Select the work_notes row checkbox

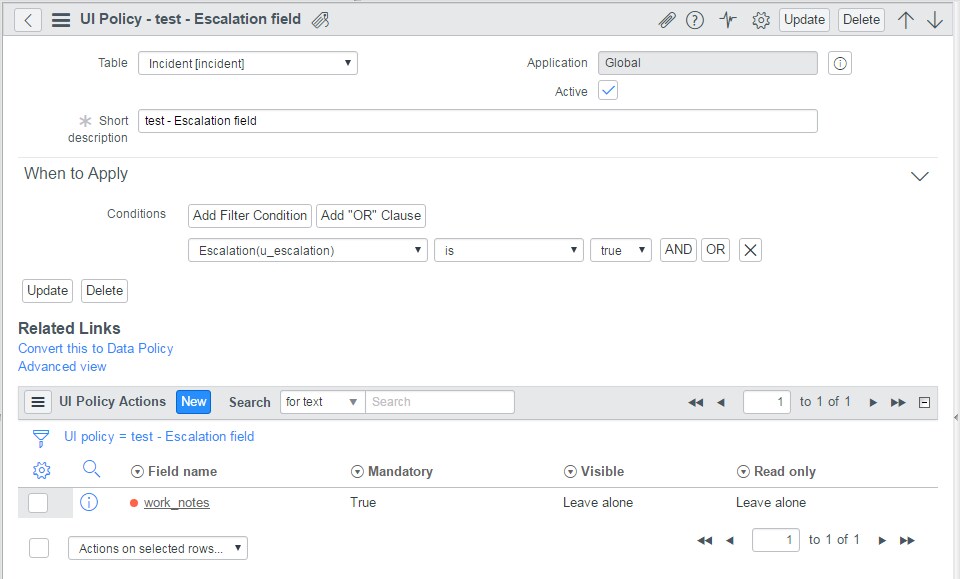(x=38, y=503)
